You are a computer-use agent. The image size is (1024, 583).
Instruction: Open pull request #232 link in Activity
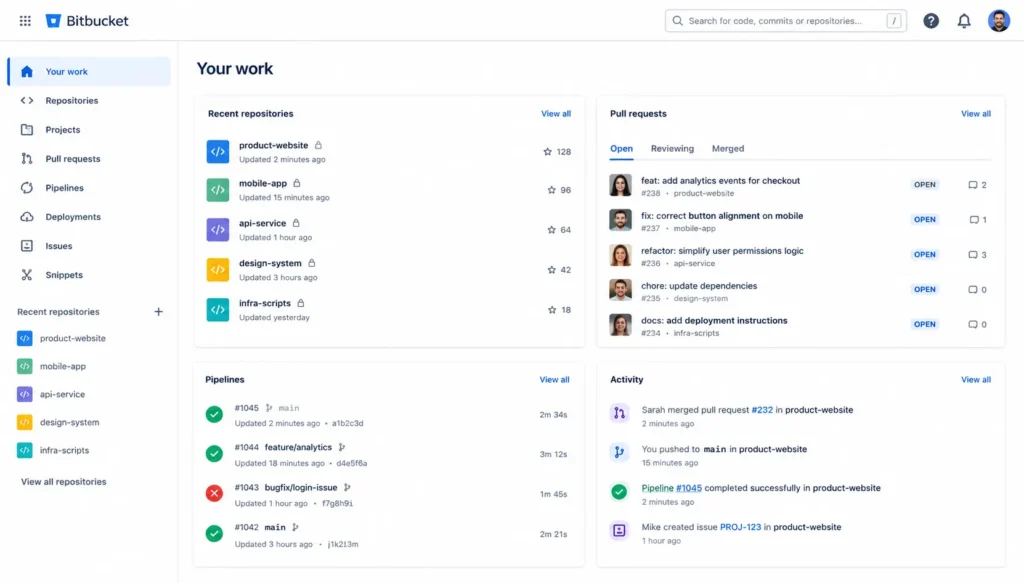pyautogui.click(x=761, y=410)
